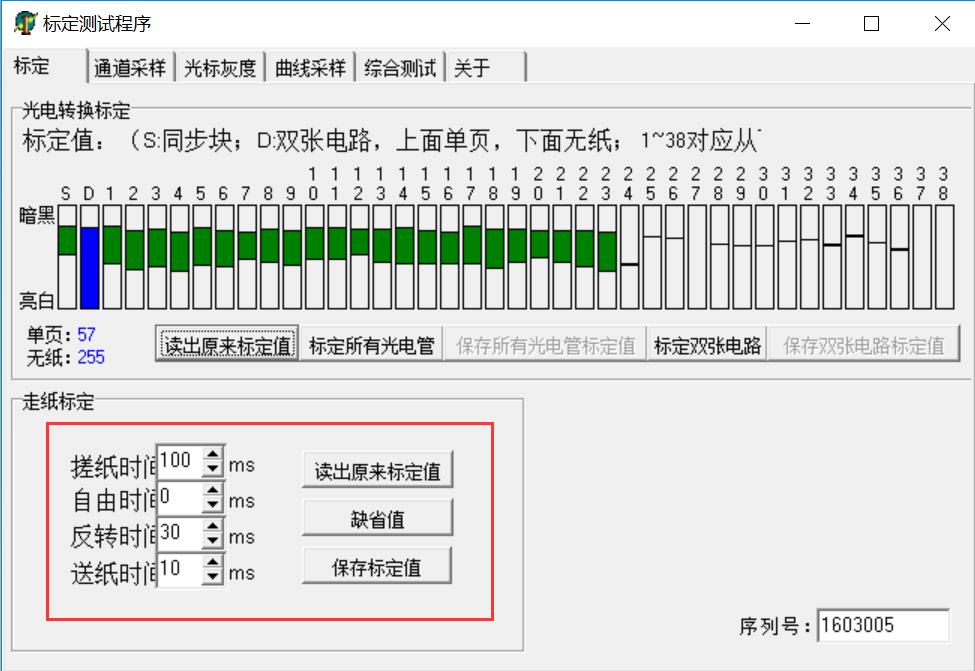Increase 自由时间 using the up spinner arrow

[212, 492]
